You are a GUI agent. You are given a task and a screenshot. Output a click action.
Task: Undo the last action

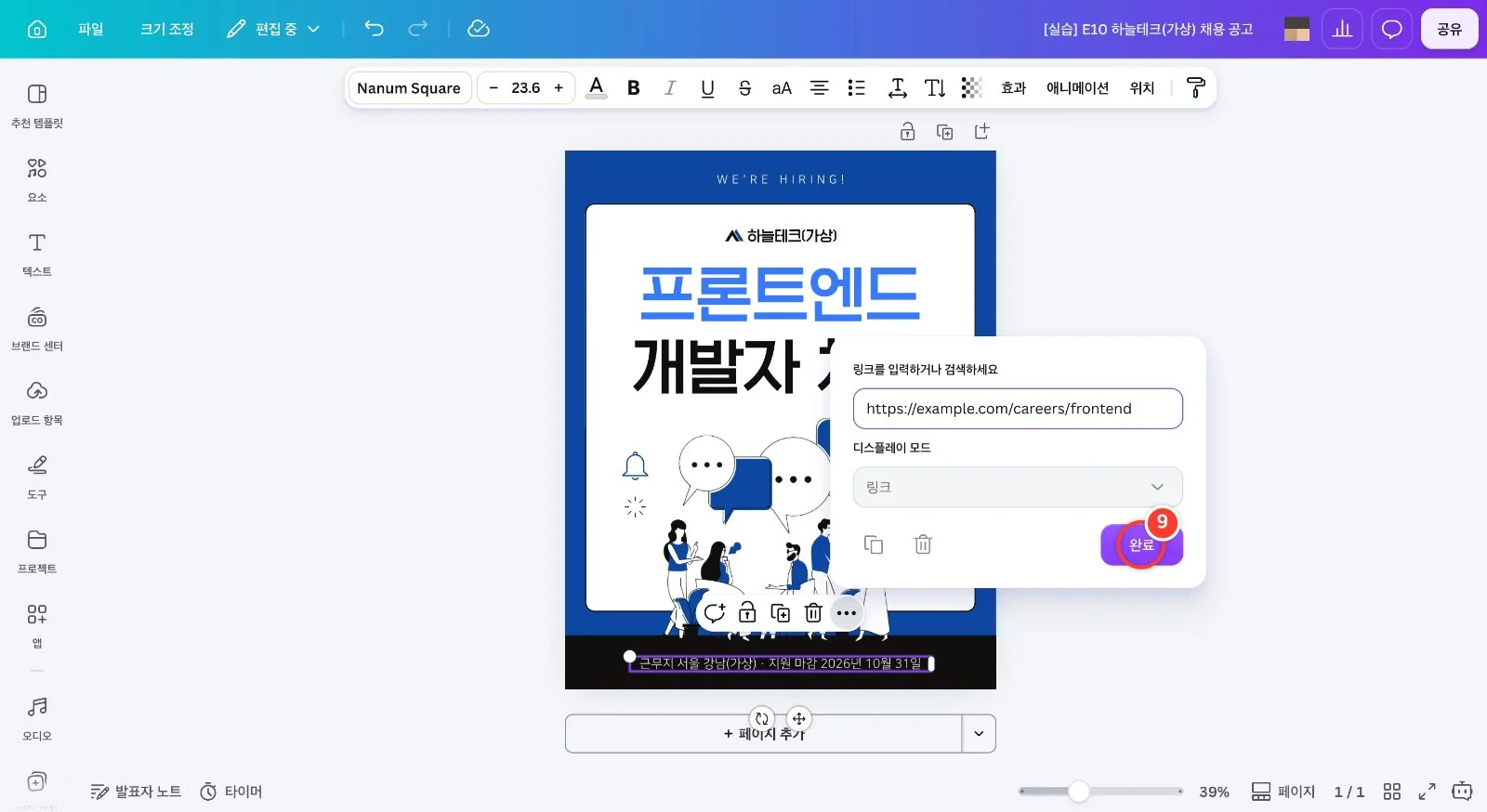[374, 29]
